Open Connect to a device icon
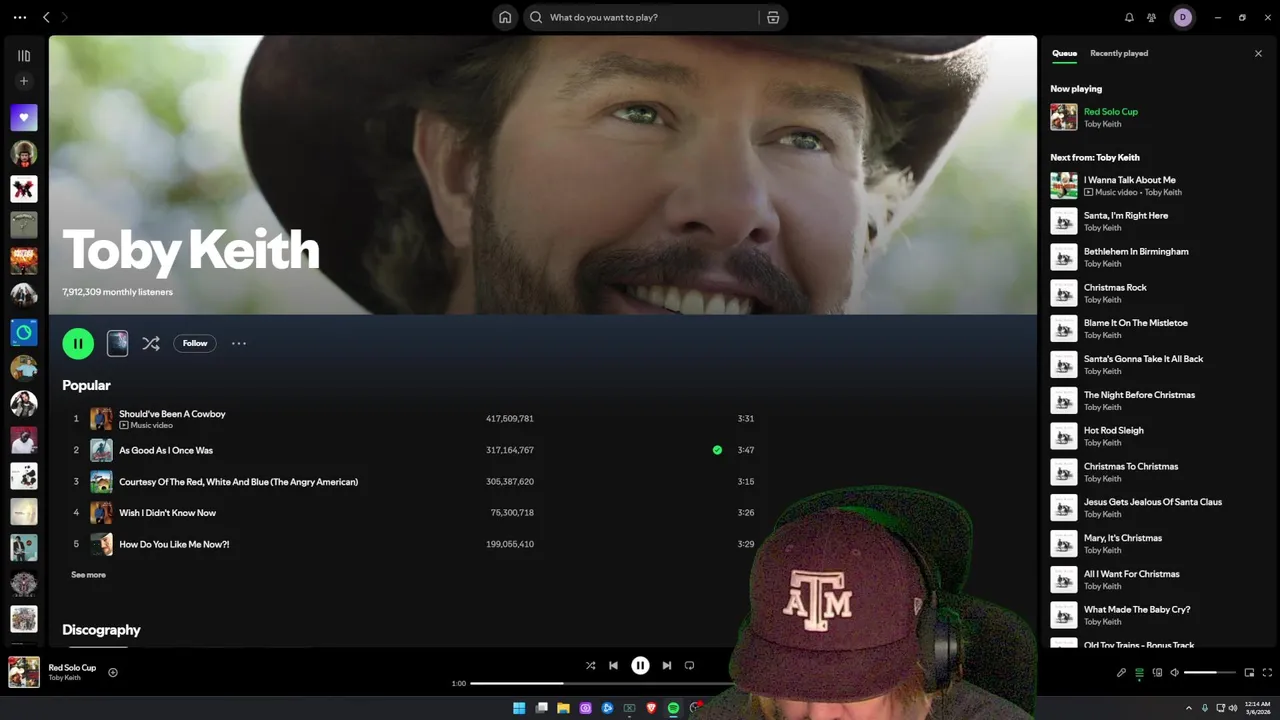This screenshot has width=1280, height=720. click(x=1157, y=673)
